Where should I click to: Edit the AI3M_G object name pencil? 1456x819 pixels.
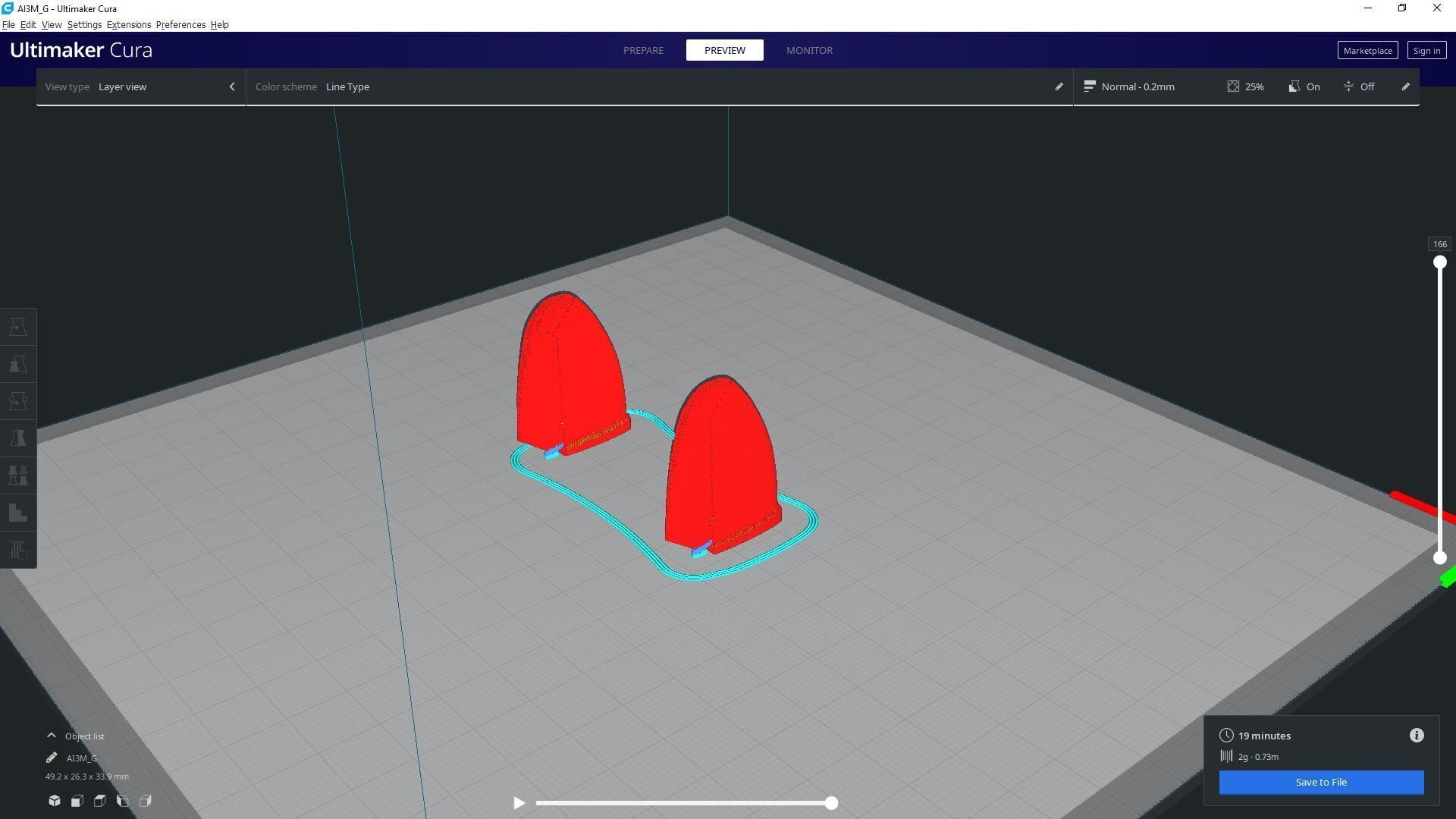(x=52, y=758)
